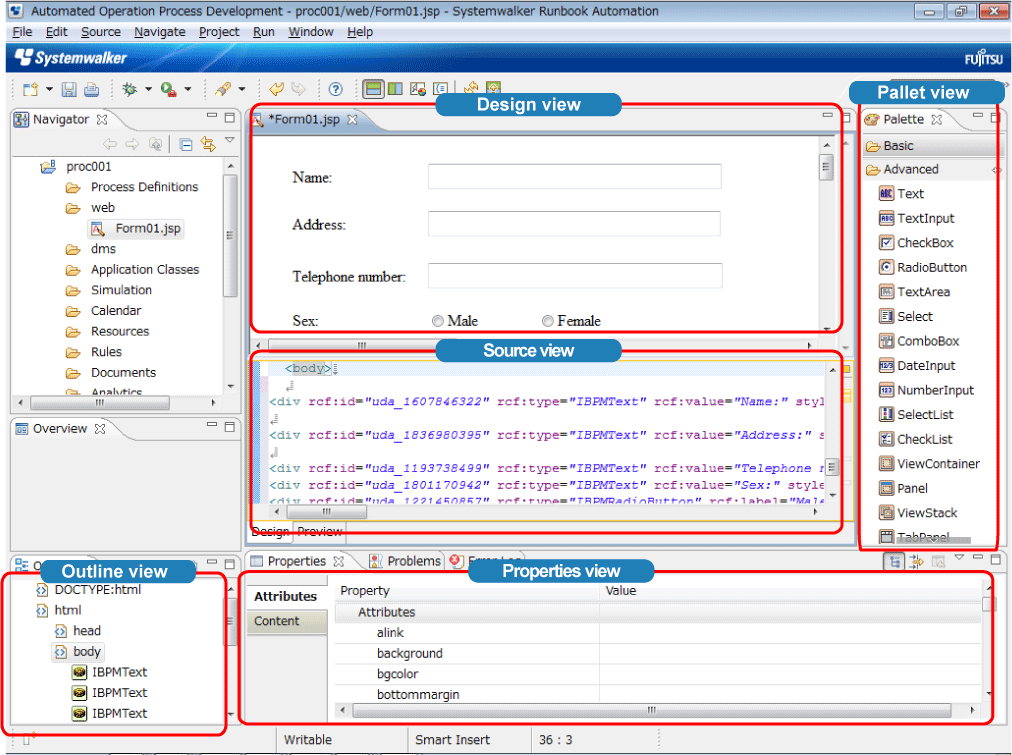
Task: Toggle Link with Editor in Navigator
Action: 208,144
